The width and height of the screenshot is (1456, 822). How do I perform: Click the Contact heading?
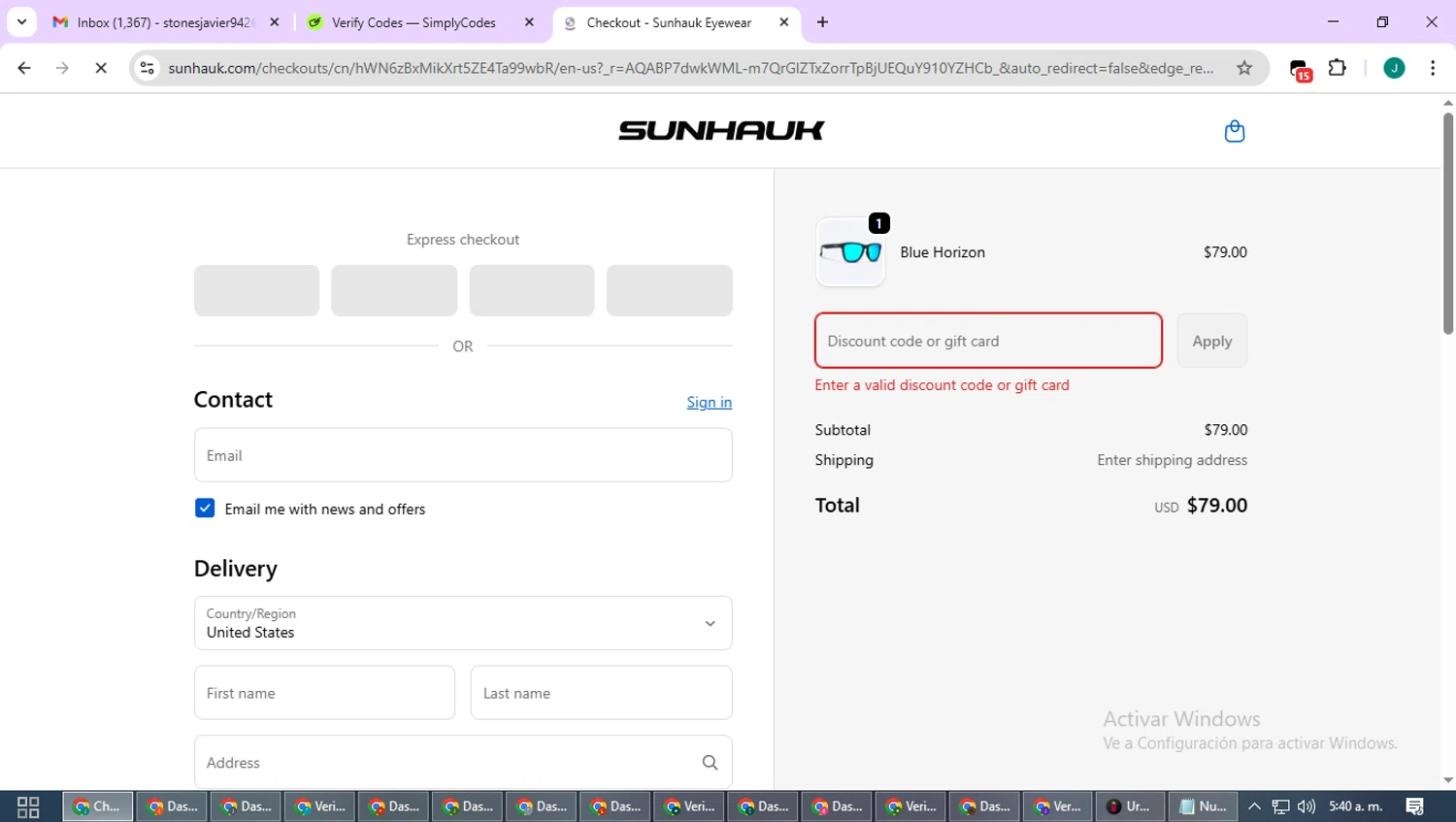[x=233, y=400]
